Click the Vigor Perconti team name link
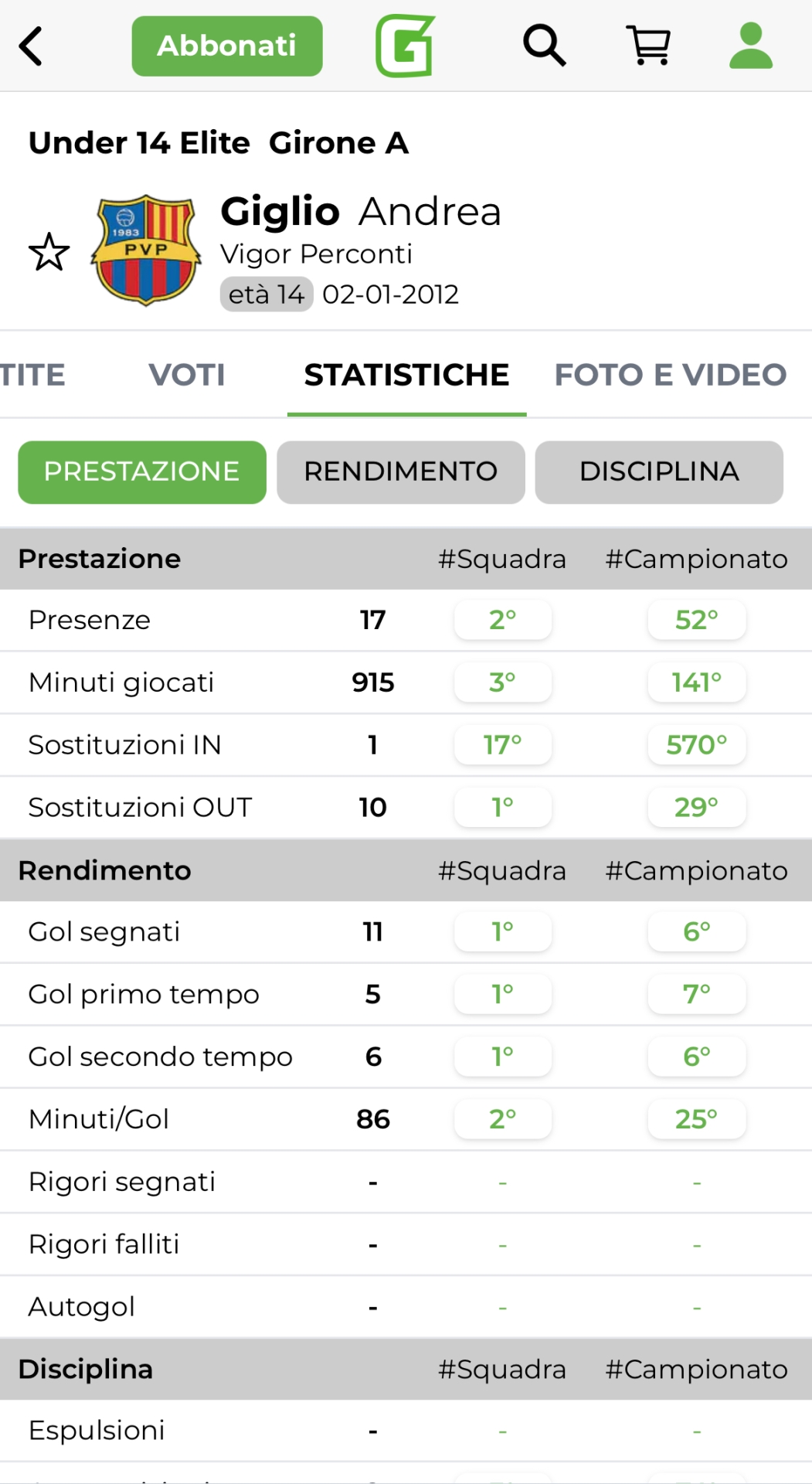This screenshot has width=812, height=1484. click(x=316, y=254)
